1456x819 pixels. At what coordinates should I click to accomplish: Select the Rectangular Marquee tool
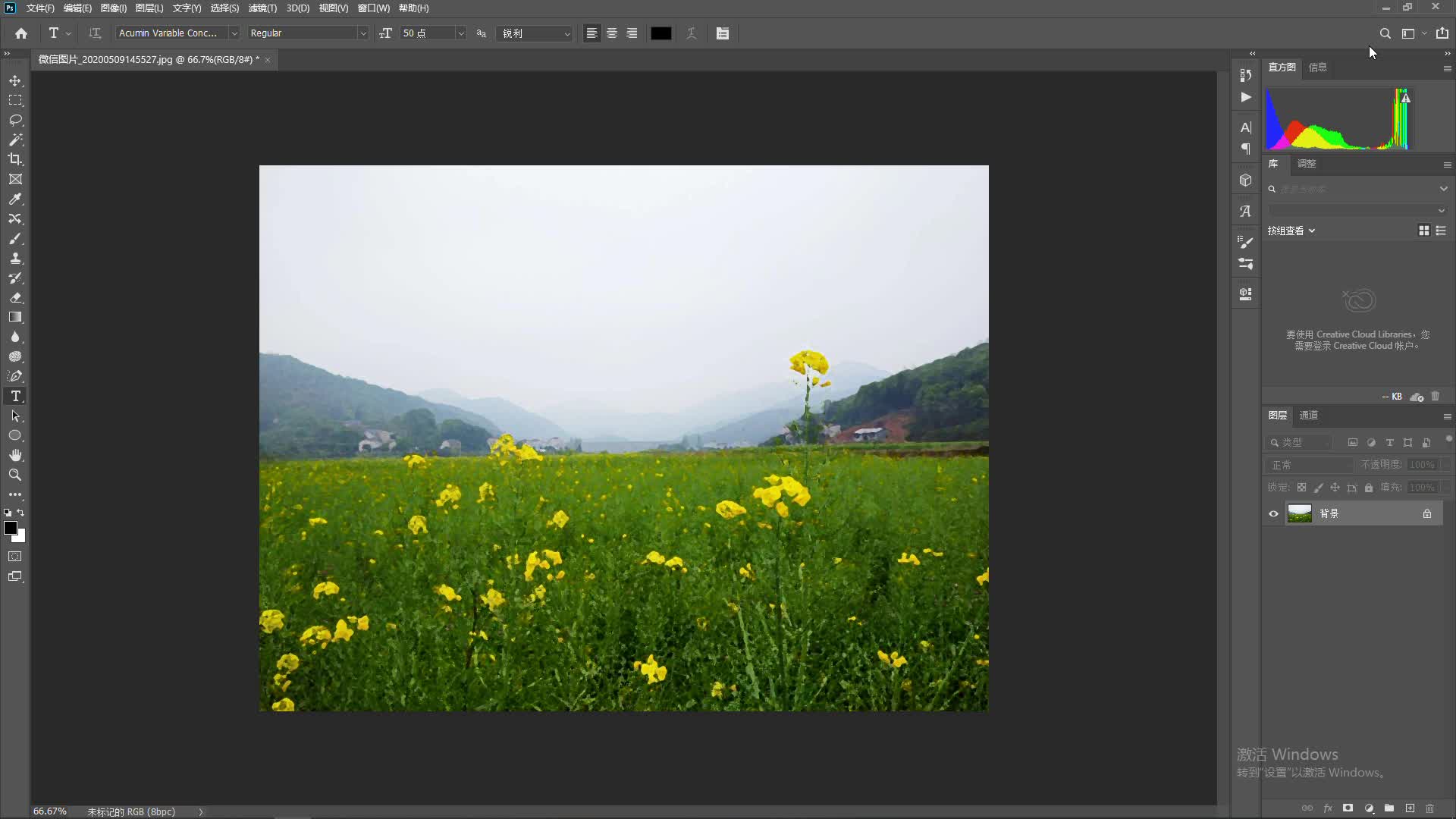[15, 100]
